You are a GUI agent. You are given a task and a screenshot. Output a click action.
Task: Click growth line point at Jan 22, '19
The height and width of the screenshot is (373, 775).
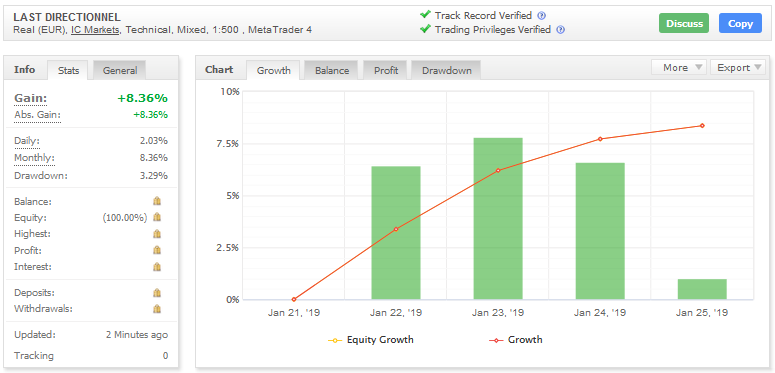[396, 229]
